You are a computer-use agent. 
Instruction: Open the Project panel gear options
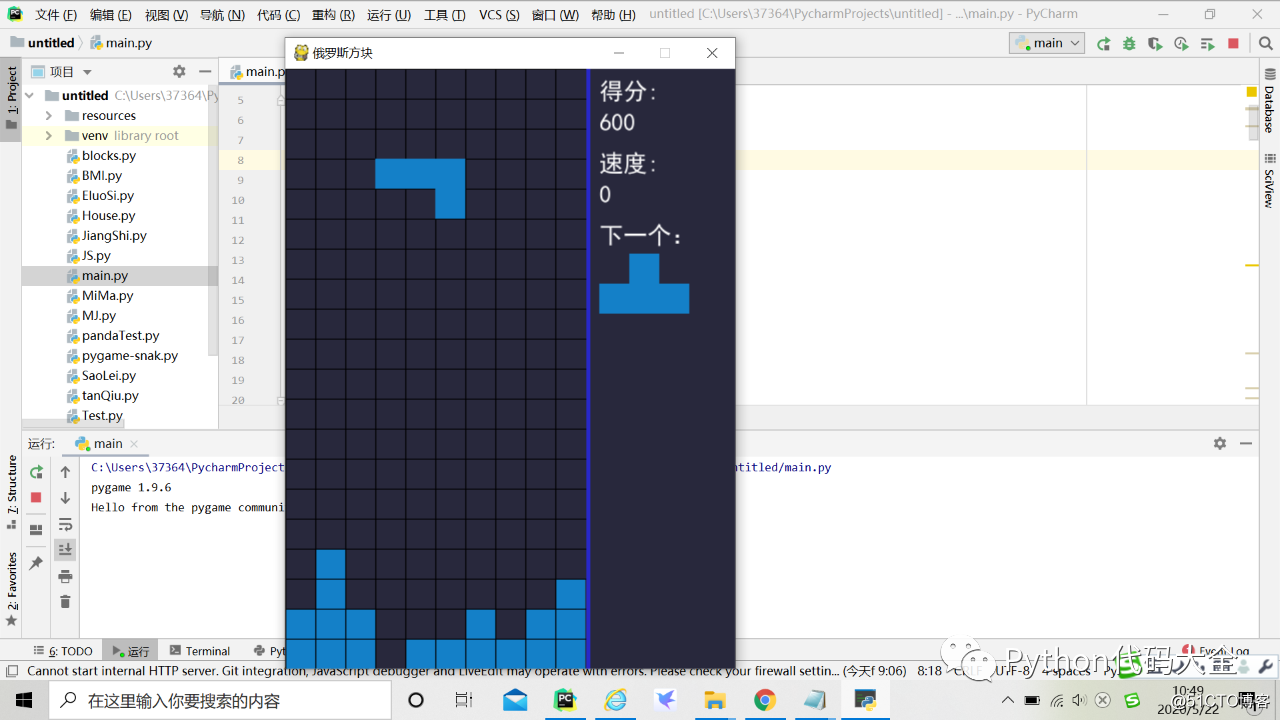[179, 71]
